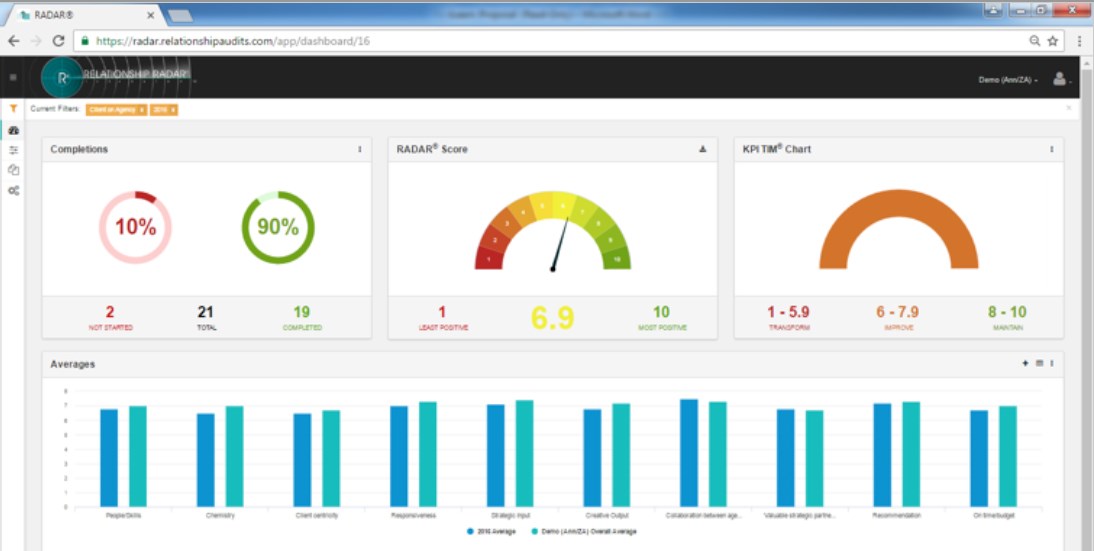The image size is (1094, 551).
Task: Open the sliders settings sidebar icon
Action: pyautogui.click(x=13, y=150)
